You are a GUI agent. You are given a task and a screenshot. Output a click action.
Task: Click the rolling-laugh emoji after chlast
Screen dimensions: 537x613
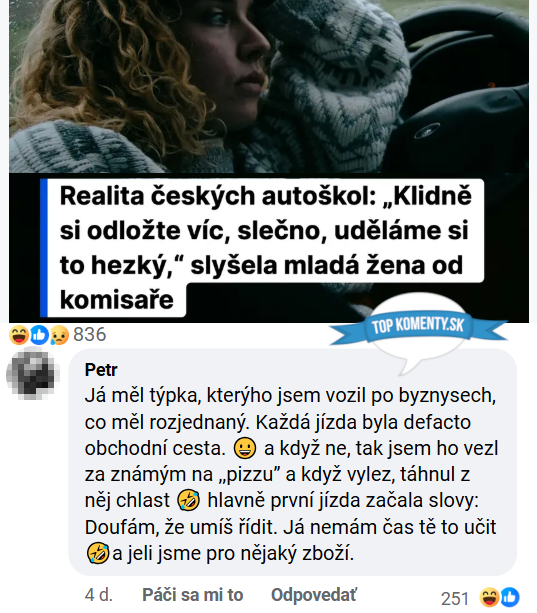coord(189,501)
